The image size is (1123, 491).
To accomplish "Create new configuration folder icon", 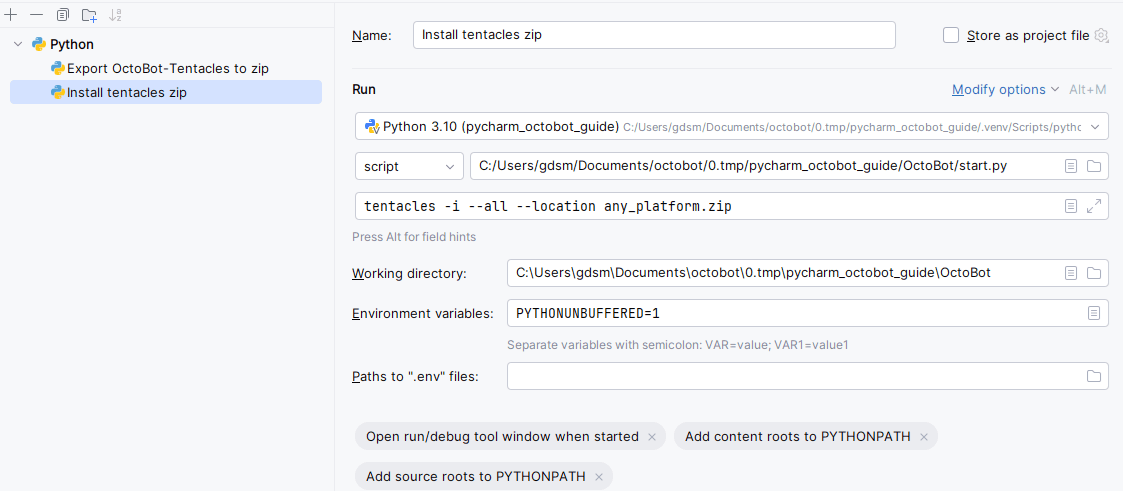I will pos(89,14).
